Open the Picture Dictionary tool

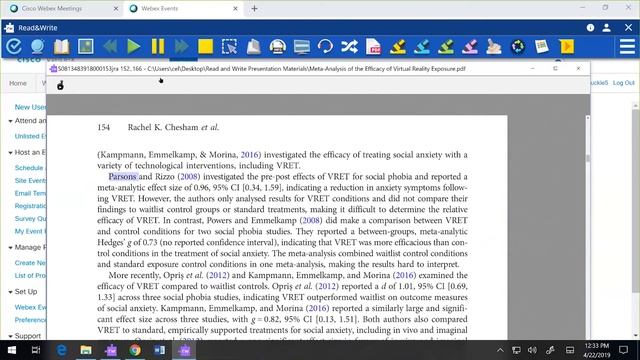coord(86,47)
